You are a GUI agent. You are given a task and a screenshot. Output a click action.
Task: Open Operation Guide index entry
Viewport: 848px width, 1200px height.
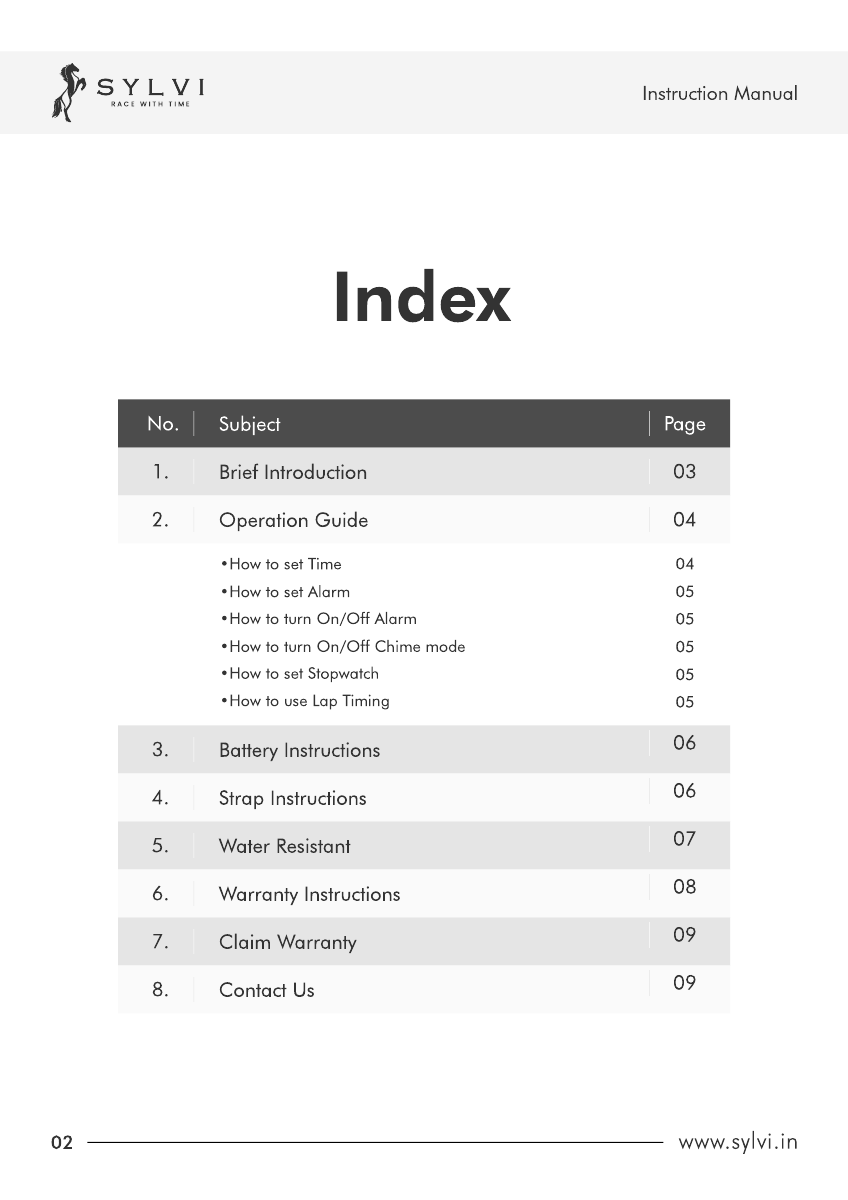(293, 520)
